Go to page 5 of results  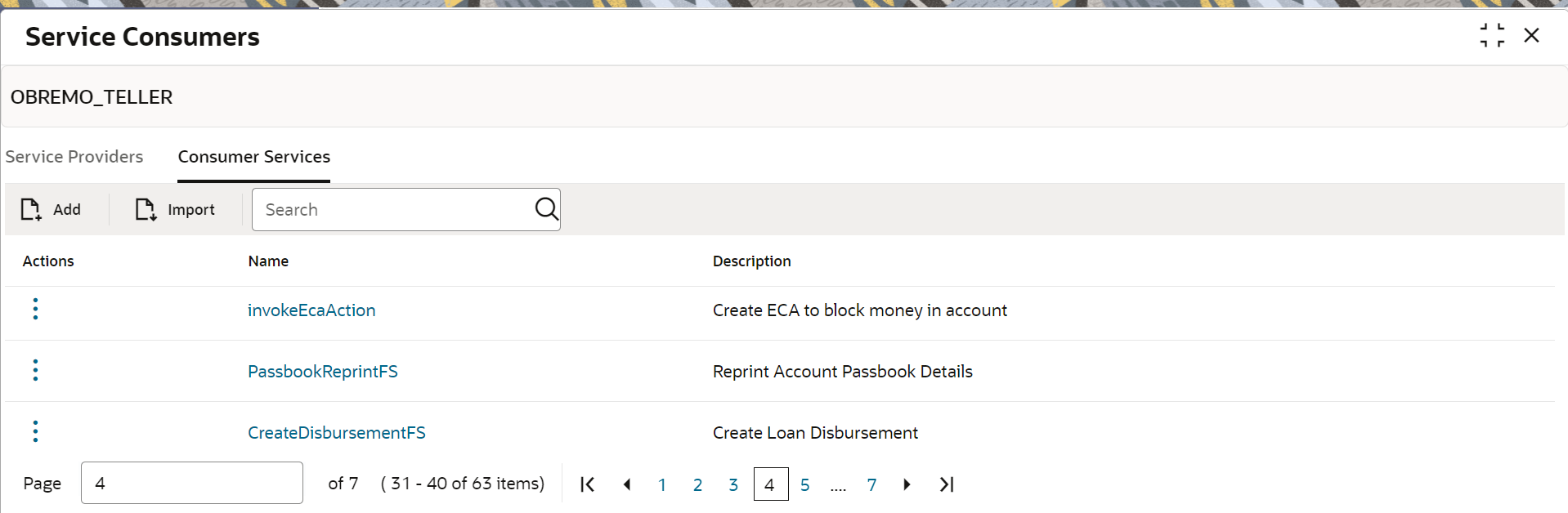(805, 485)
